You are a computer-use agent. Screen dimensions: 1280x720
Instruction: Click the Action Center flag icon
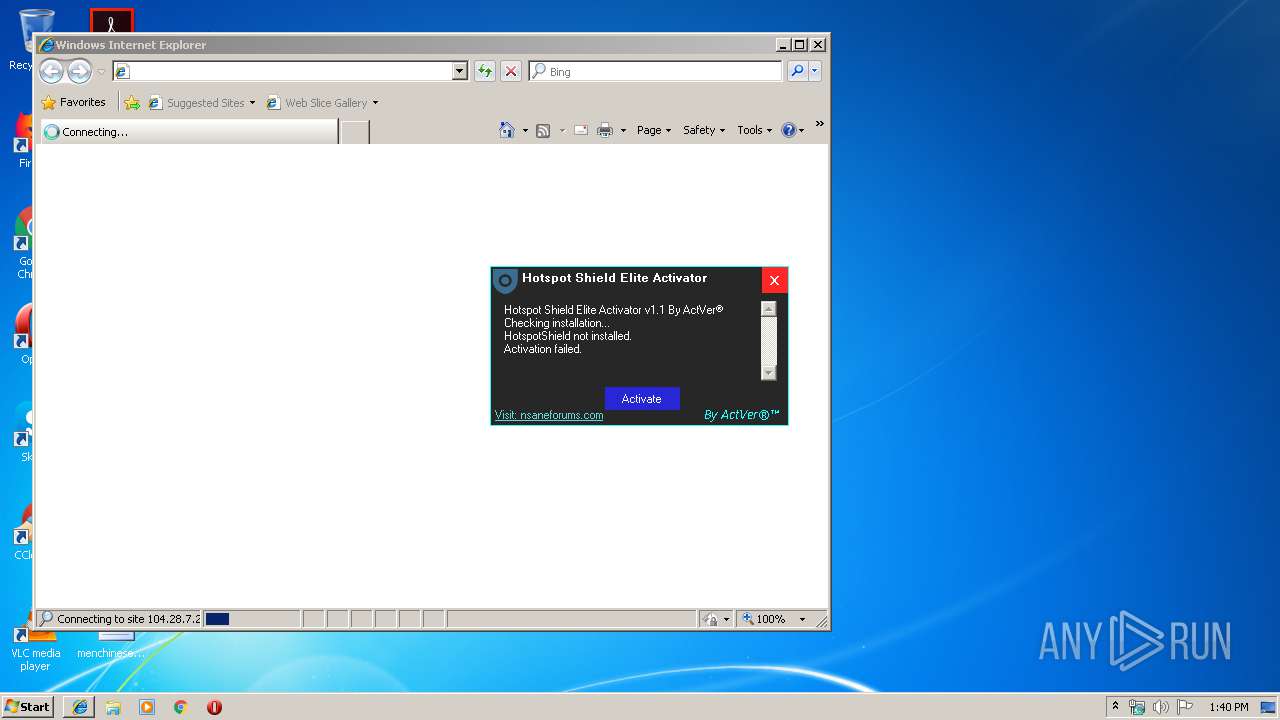(x=1185, y=706)
